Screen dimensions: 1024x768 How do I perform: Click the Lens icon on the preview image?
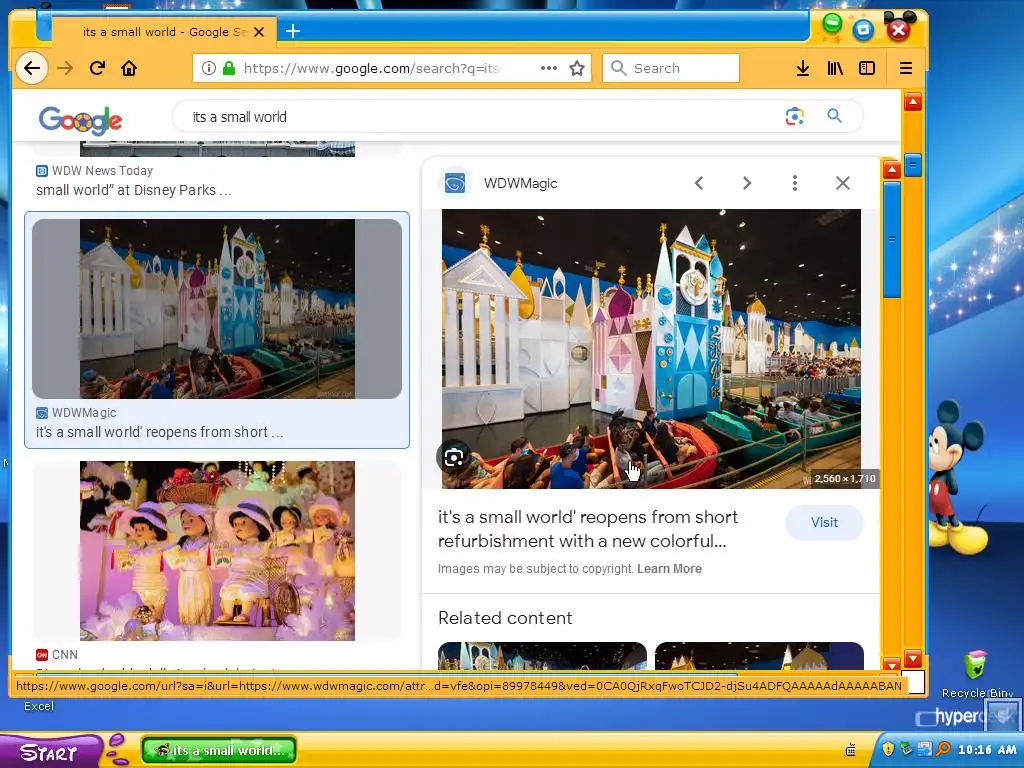tap(454, 457)
